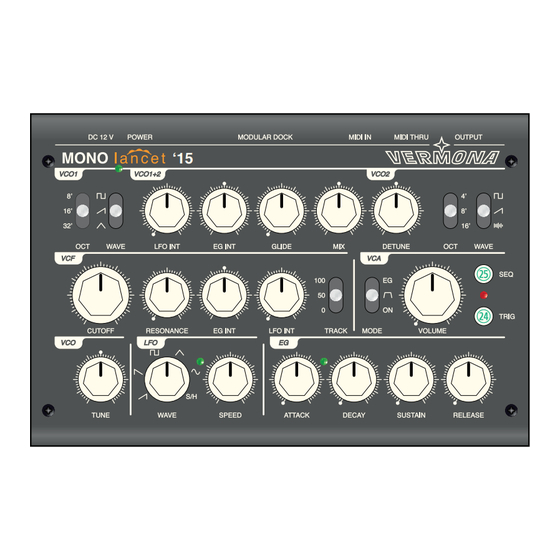This screenshot has height=560, width=560.
Task: Click the VCF section tab label
Action: point(68,259)
